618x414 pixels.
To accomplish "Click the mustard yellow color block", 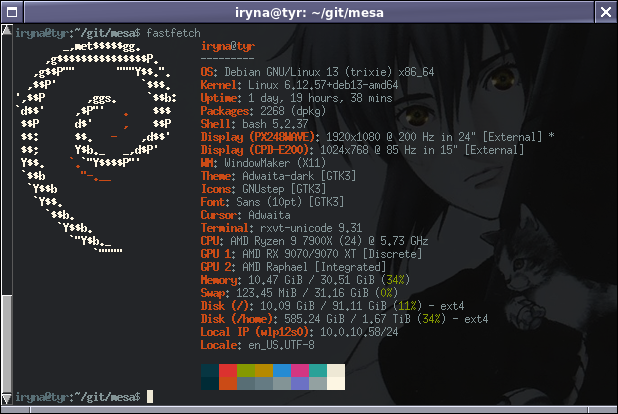I will point(264,371).
